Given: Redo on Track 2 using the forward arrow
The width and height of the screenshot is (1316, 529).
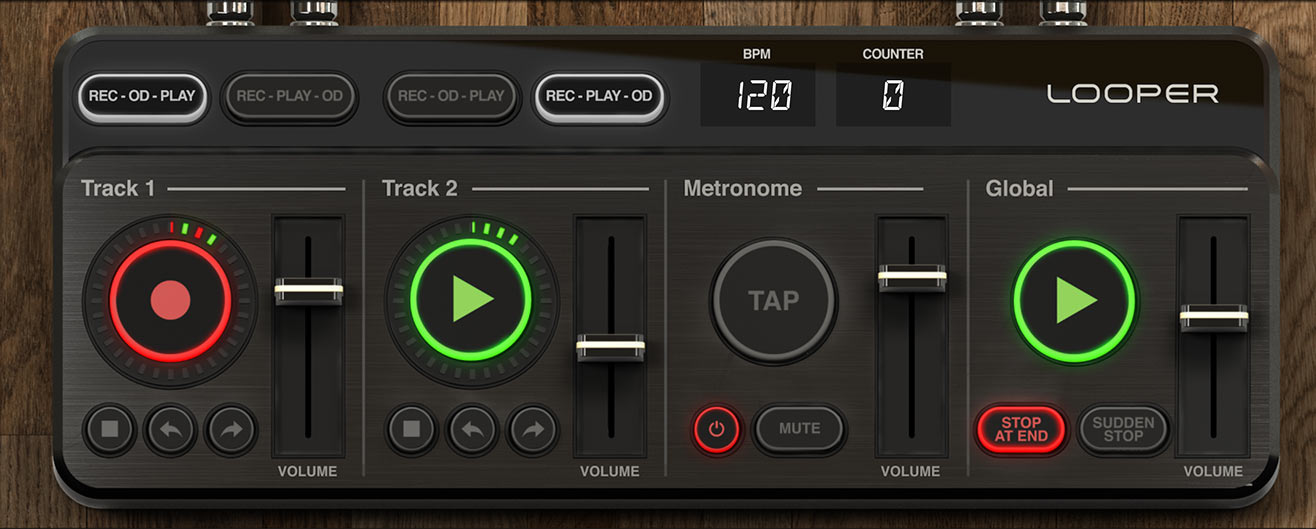Looking at the screenshot, I should click(532, 430).
